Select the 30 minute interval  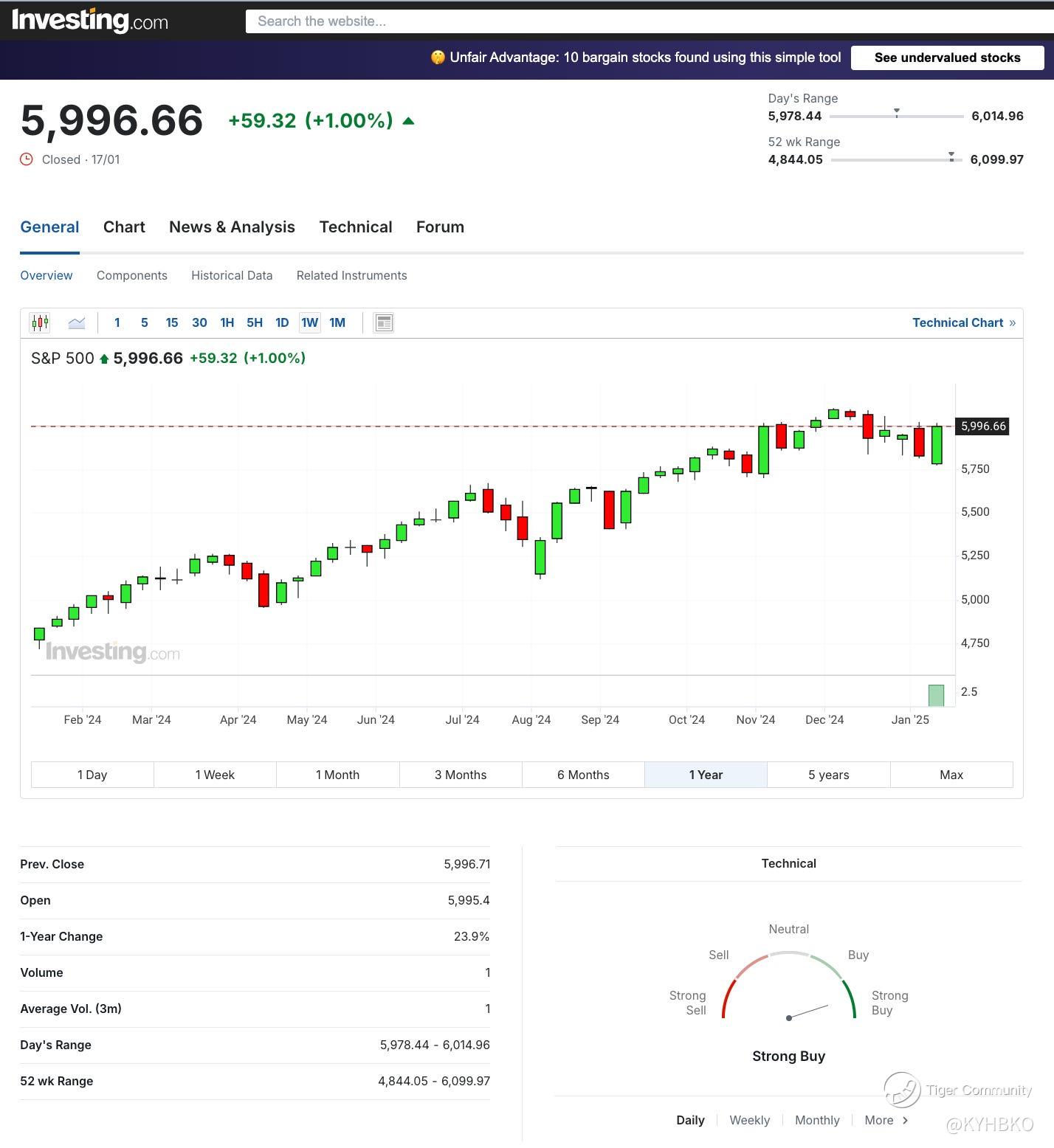199,322
